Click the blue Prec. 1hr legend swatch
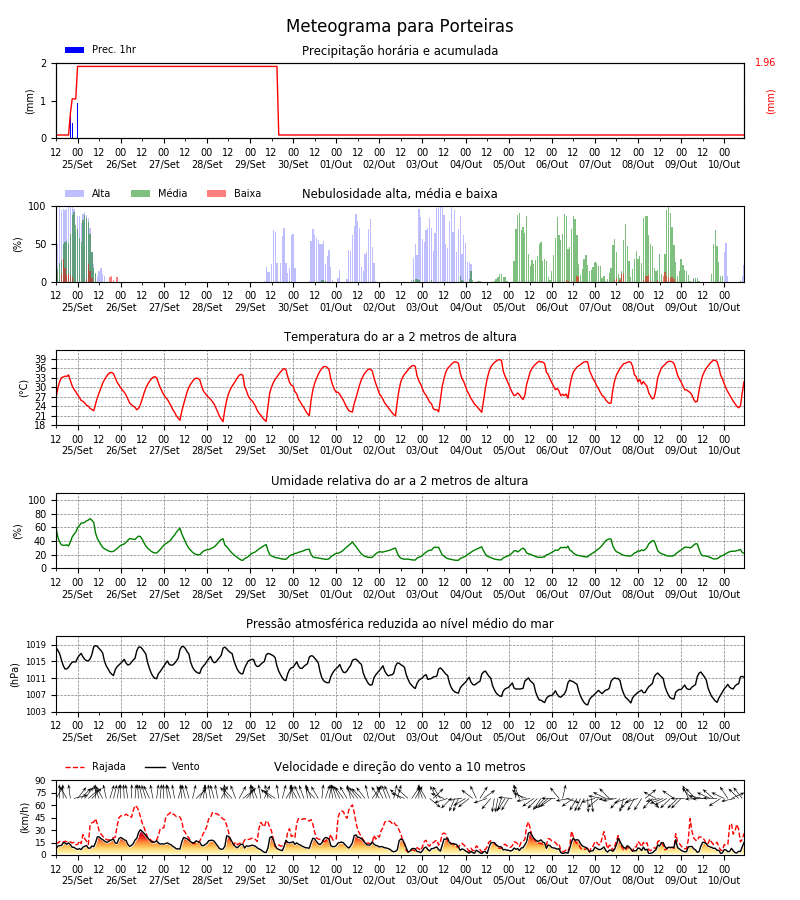 click(x=75, y=50)
